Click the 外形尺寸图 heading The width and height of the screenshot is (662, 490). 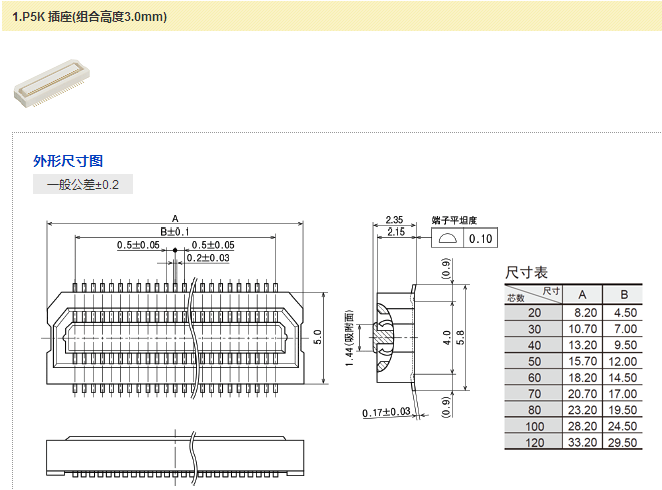pyautogui.click(x=68, y=160)
